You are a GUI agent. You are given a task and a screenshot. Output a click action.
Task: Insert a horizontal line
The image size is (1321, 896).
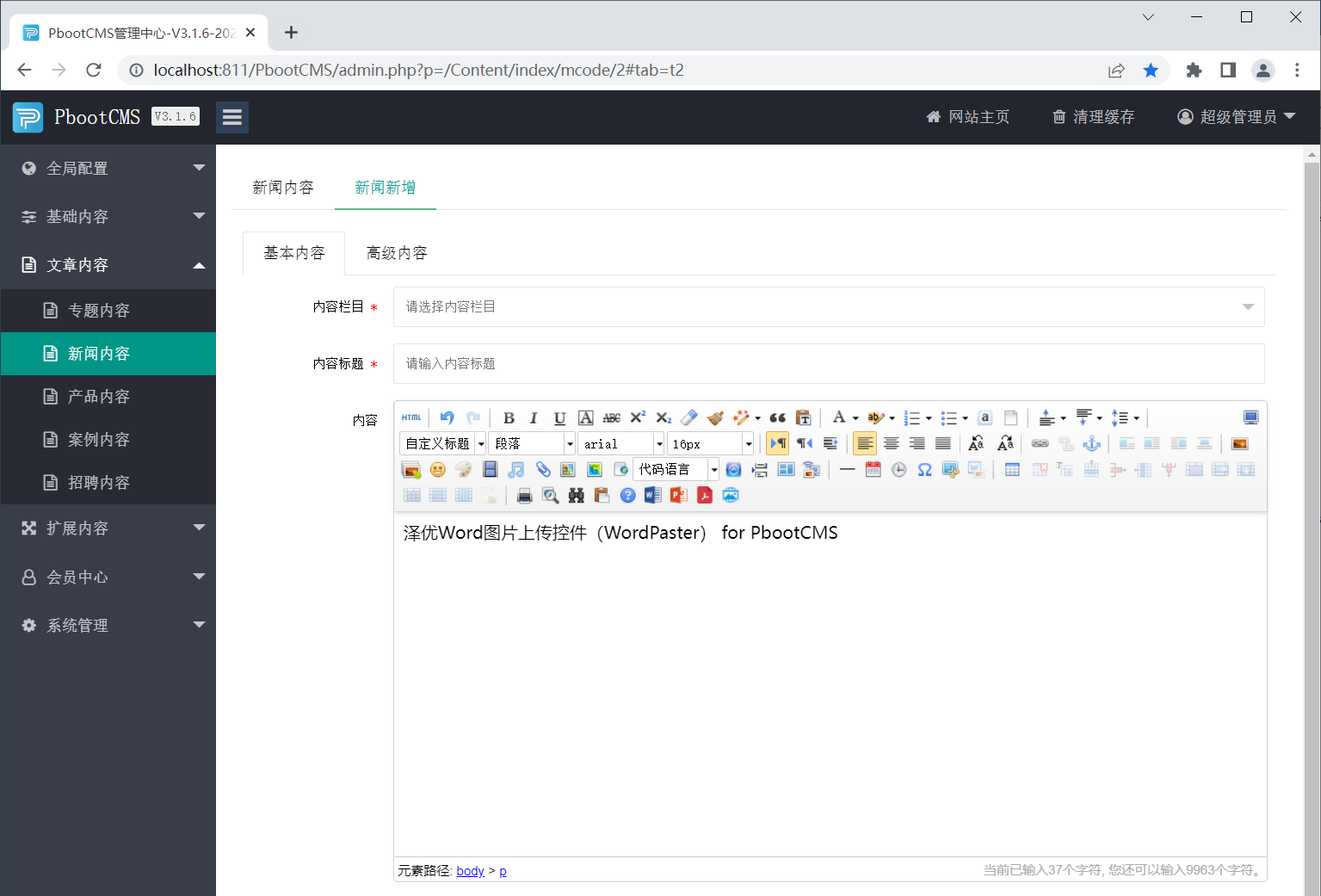pyautogui.click(x=847, y=469)
